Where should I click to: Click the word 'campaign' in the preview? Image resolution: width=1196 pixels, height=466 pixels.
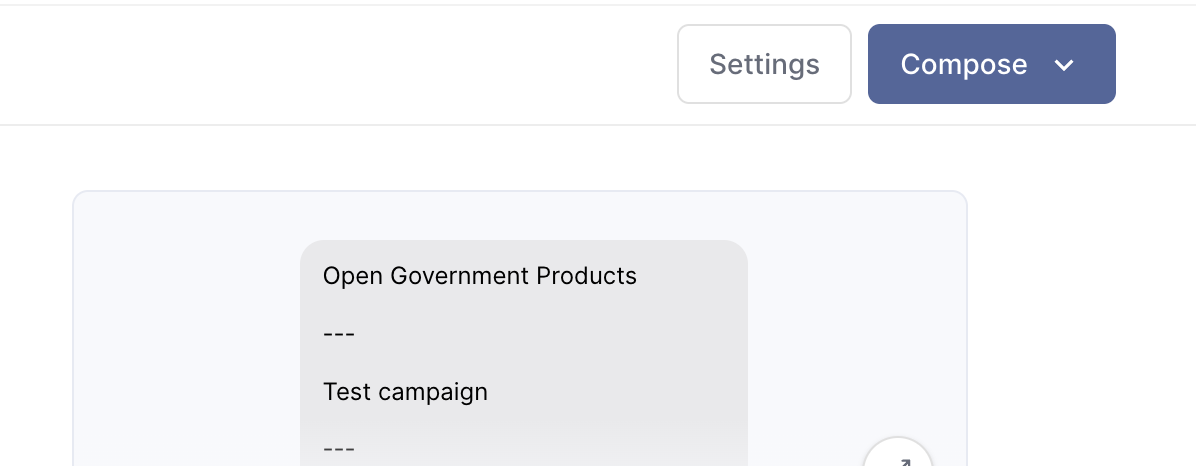[433, 392]
